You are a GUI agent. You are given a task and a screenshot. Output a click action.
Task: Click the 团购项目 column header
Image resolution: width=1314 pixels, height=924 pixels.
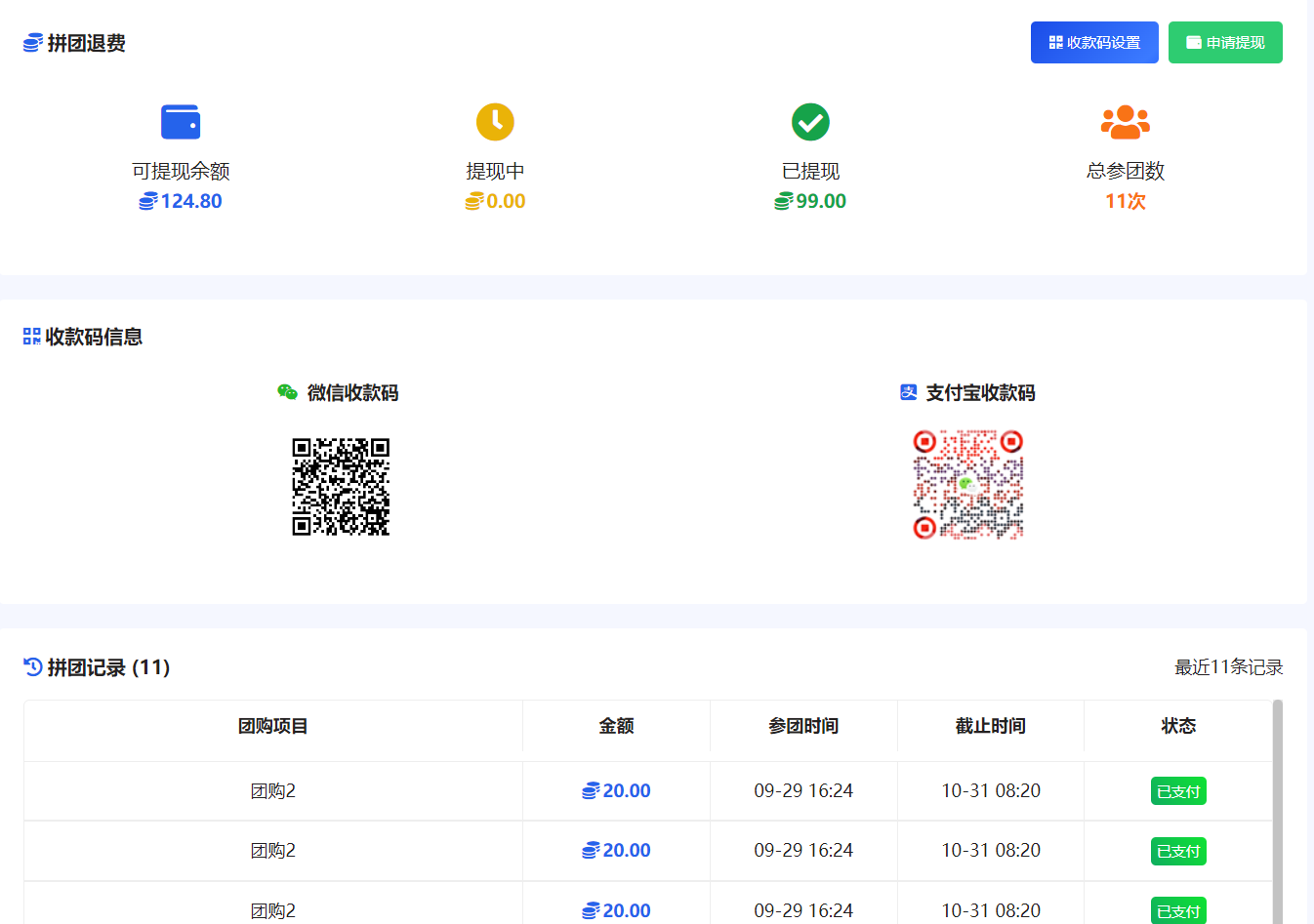[x=273, y=726]
